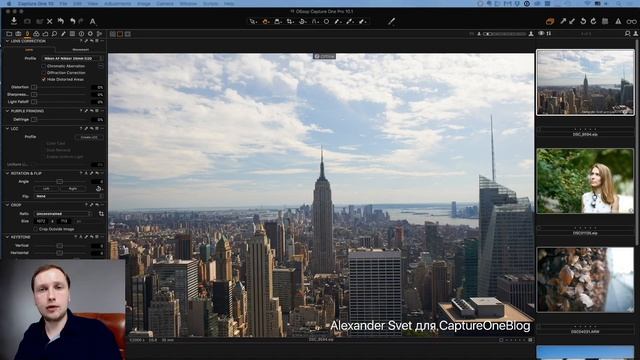Open the Camera menu

pyautogui.click(x=165, y=3)
